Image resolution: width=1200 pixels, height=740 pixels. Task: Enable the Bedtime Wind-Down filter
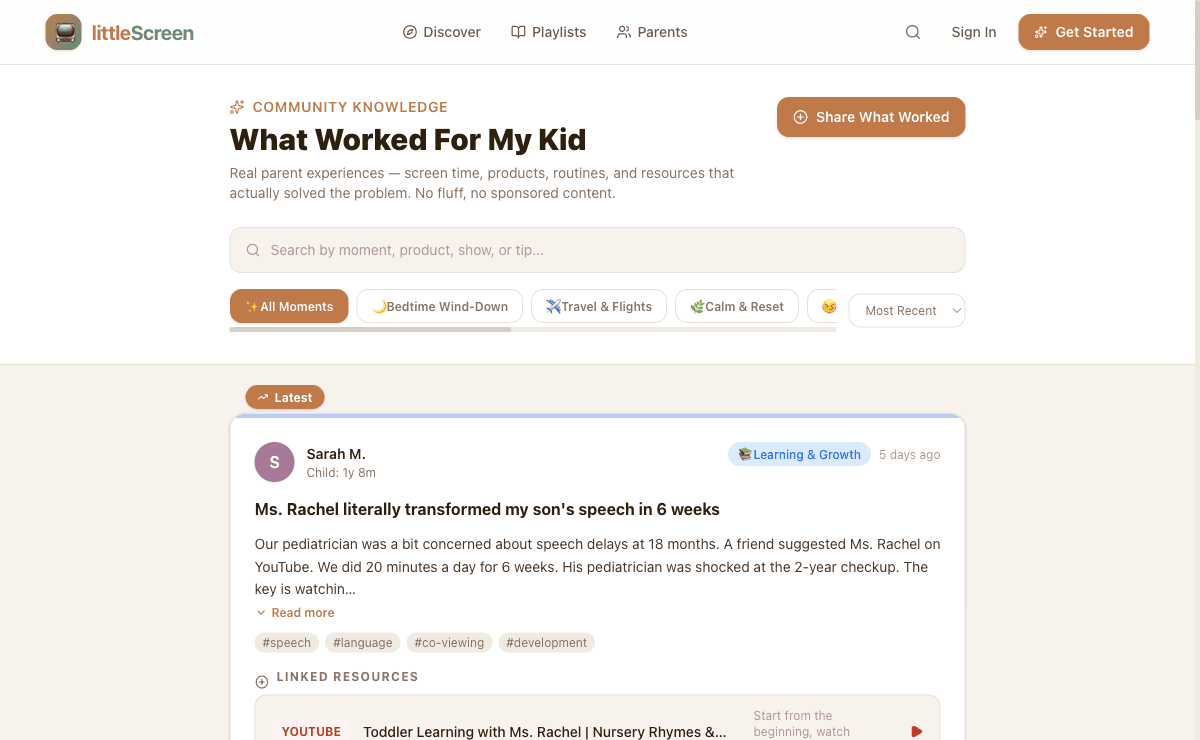pyautogui.click(x=439, y=306)
